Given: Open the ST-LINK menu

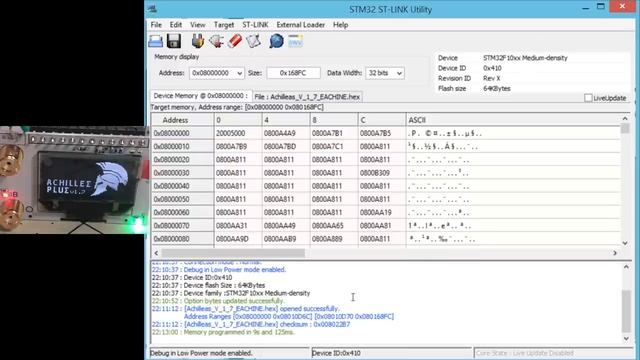Looking at the screenshot, I should pyautogui.click(x=255, y=25).
